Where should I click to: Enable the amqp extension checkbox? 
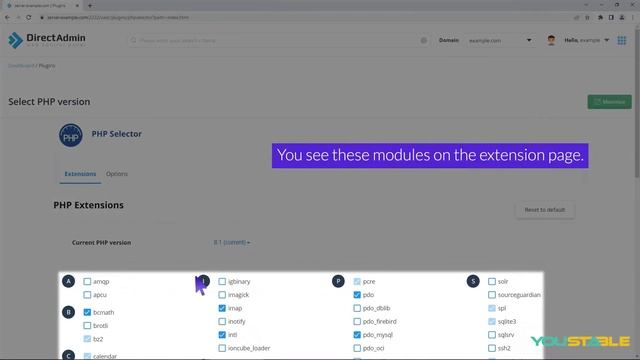tap(87, 281)
